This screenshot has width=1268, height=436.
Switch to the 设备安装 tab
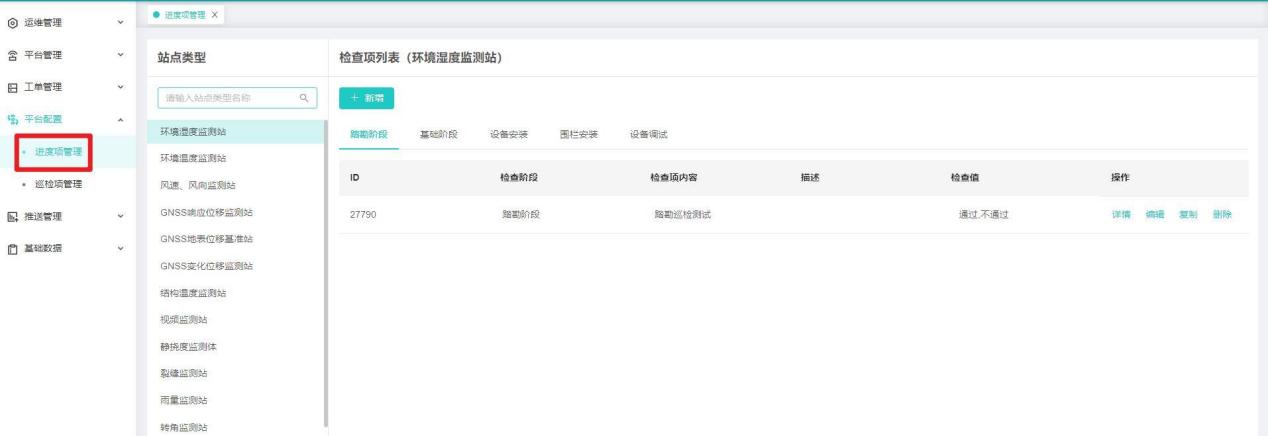[509, 135]
